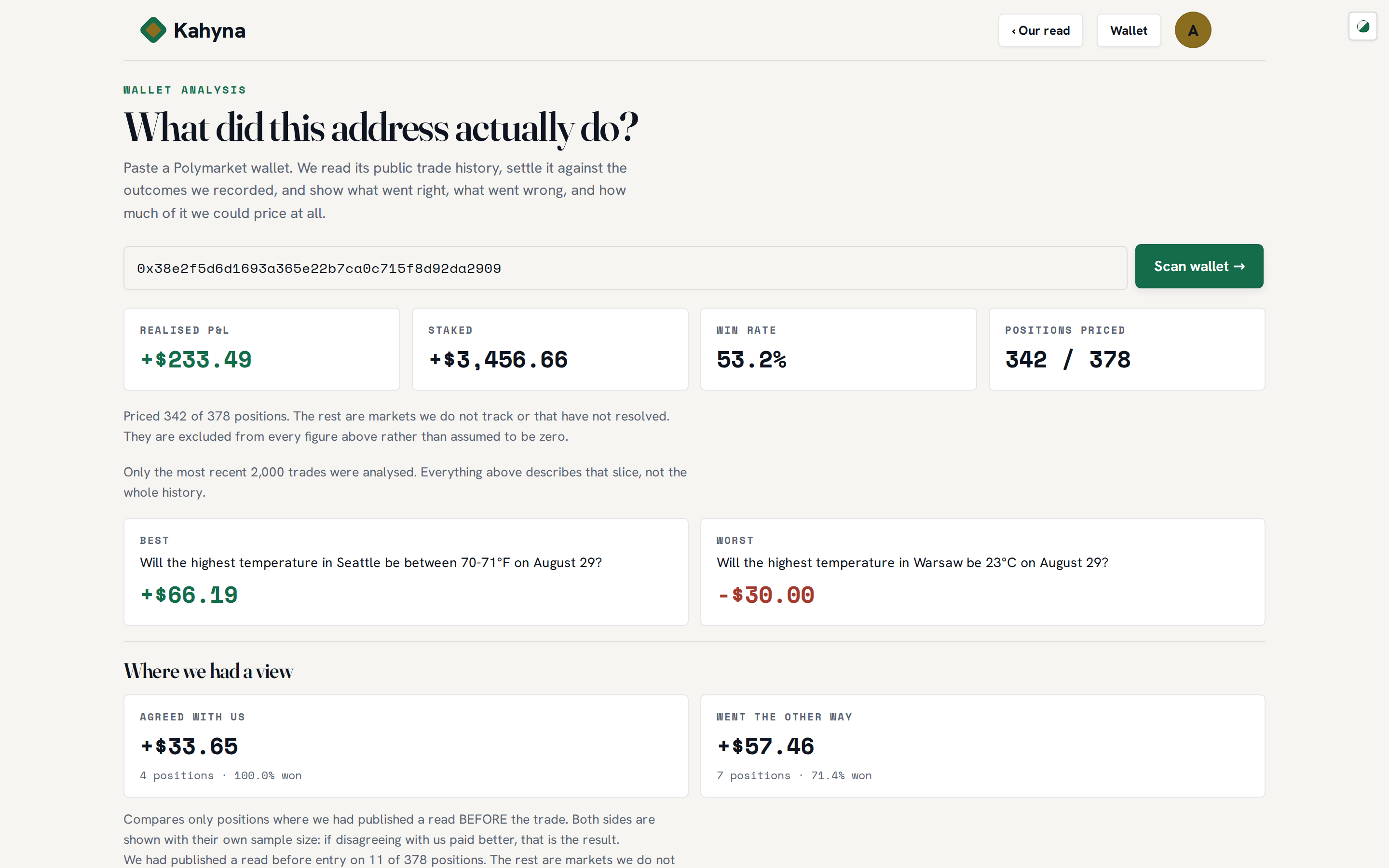Select the Win rate value 53.2%
This screenshot has height=868, width=1389.
click(751, 360)
